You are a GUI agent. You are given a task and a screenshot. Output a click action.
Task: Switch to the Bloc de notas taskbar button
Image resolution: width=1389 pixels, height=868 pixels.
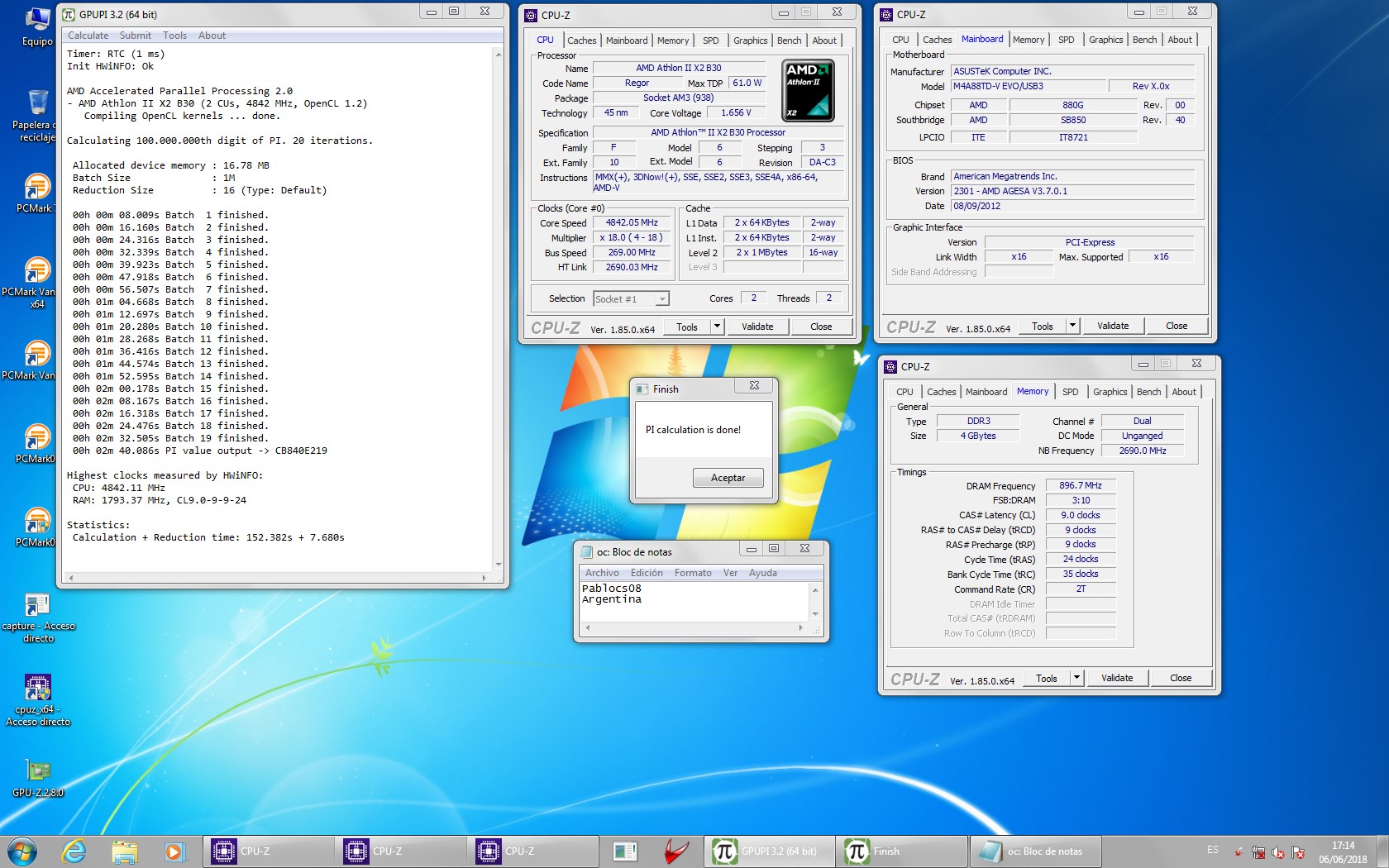pyautogui.click(x=1037, y=851)
